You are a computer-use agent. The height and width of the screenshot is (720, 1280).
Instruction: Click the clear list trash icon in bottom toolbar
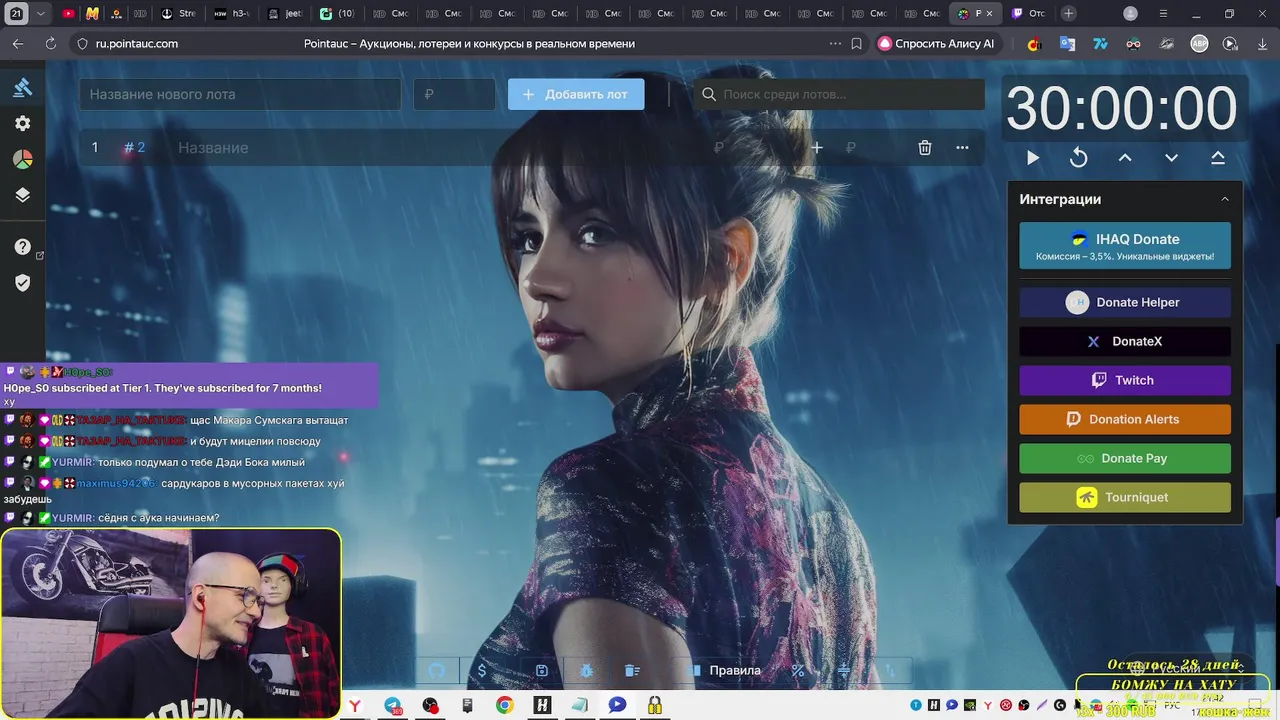pos(632,670)
